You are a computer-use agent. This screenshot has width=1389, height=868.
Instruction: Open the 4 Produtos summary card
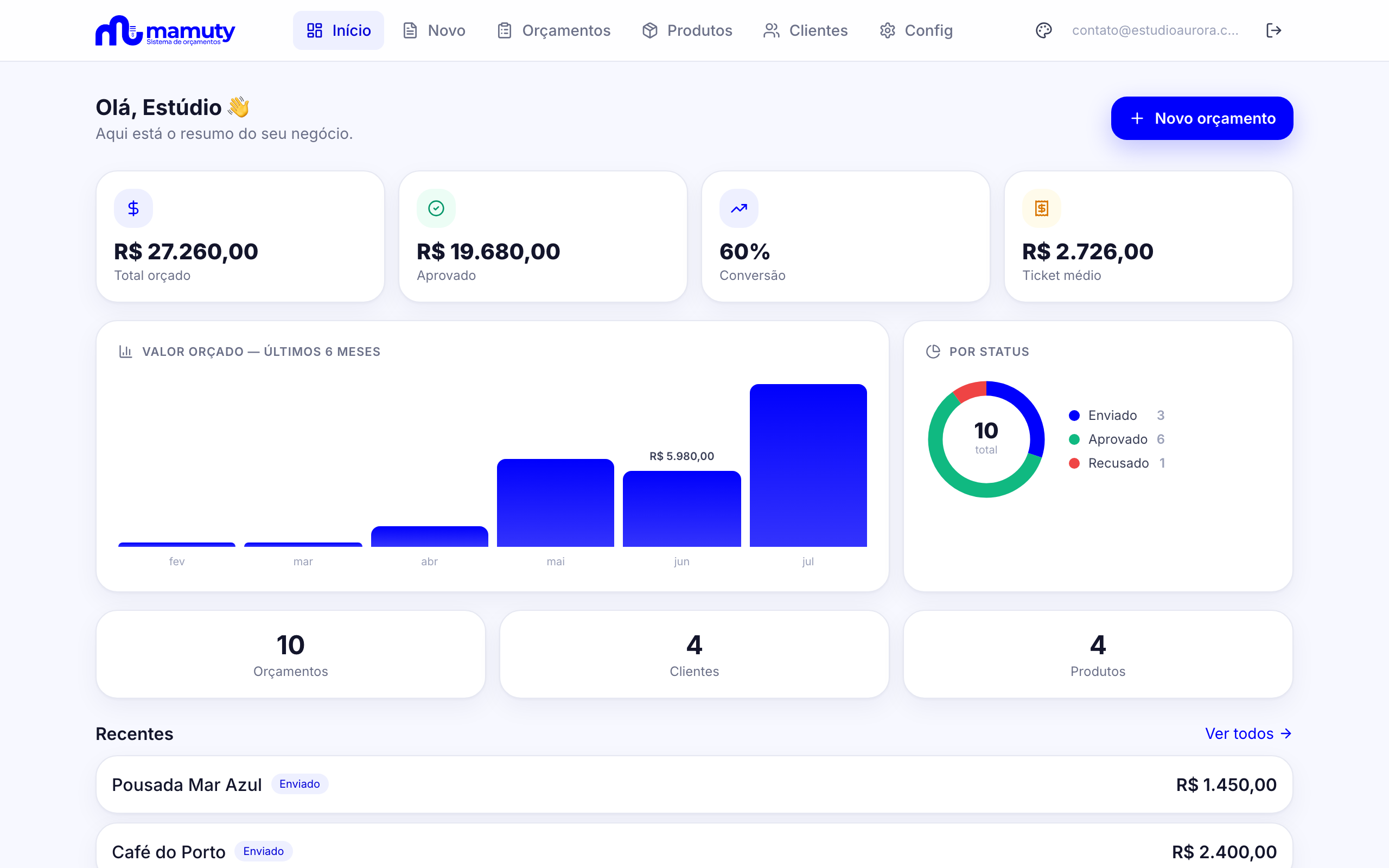1098,654
